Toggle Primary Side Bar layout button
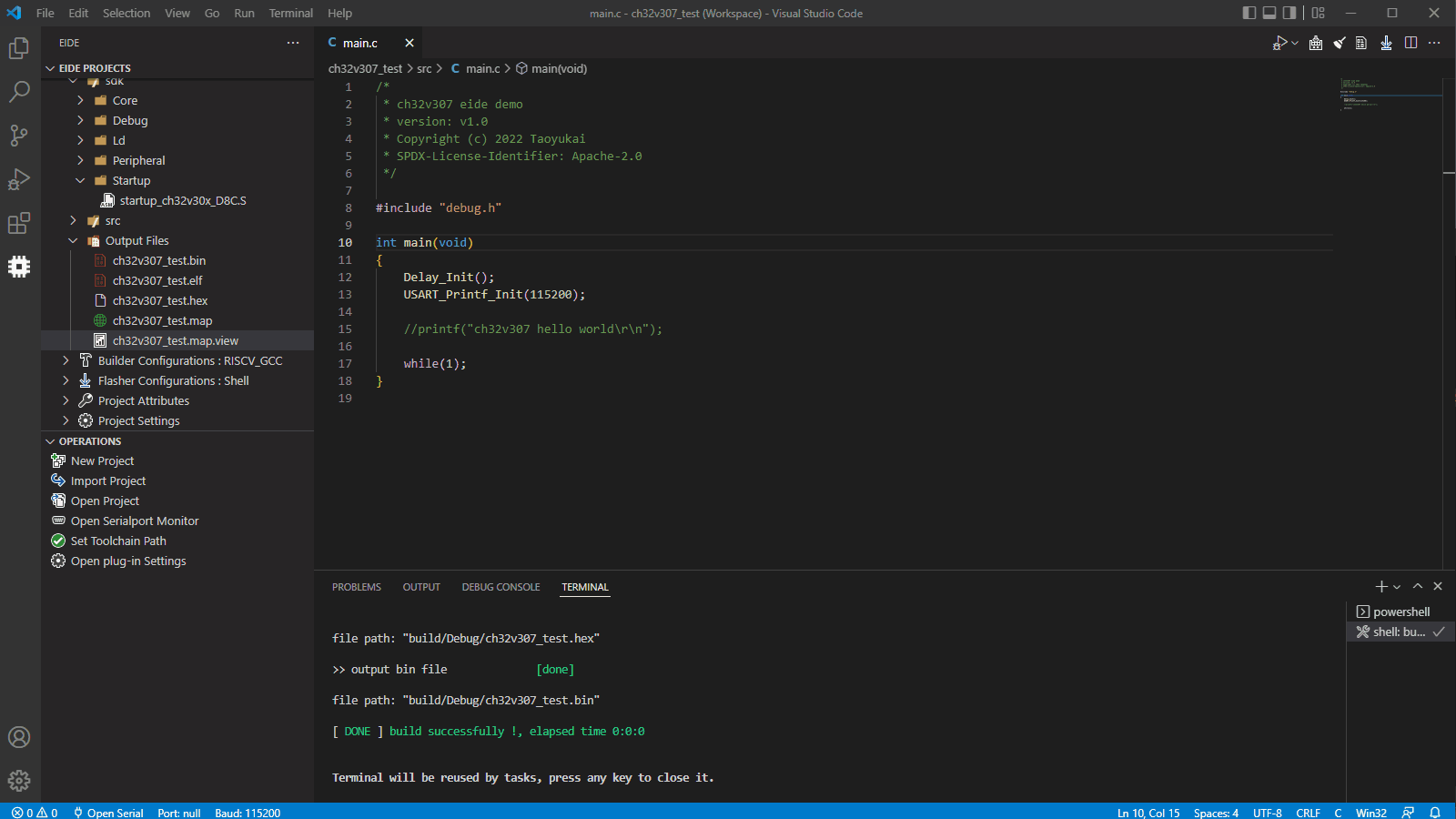The image size is (1456, 819). pyautogui.click(x=1249, y=13)
